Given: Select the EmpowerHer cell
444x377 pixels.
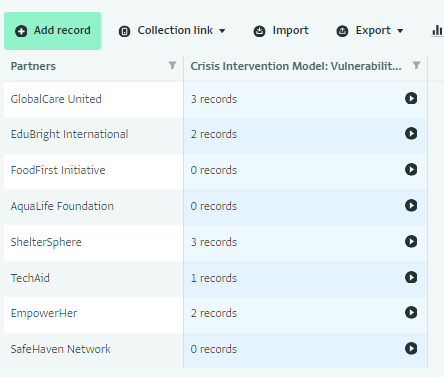Looking at the screenshot, I should pyautogui.click(x=94, y=315).
